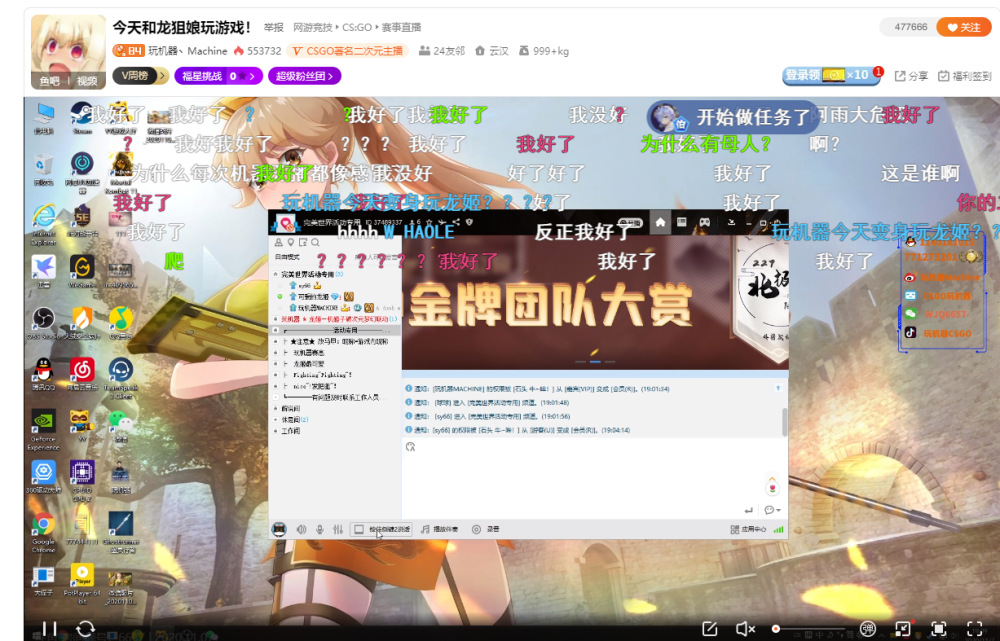Click the speaker icon in the YY bottom toolbar
Screen dimensions: 1000x641
(301, 528)
